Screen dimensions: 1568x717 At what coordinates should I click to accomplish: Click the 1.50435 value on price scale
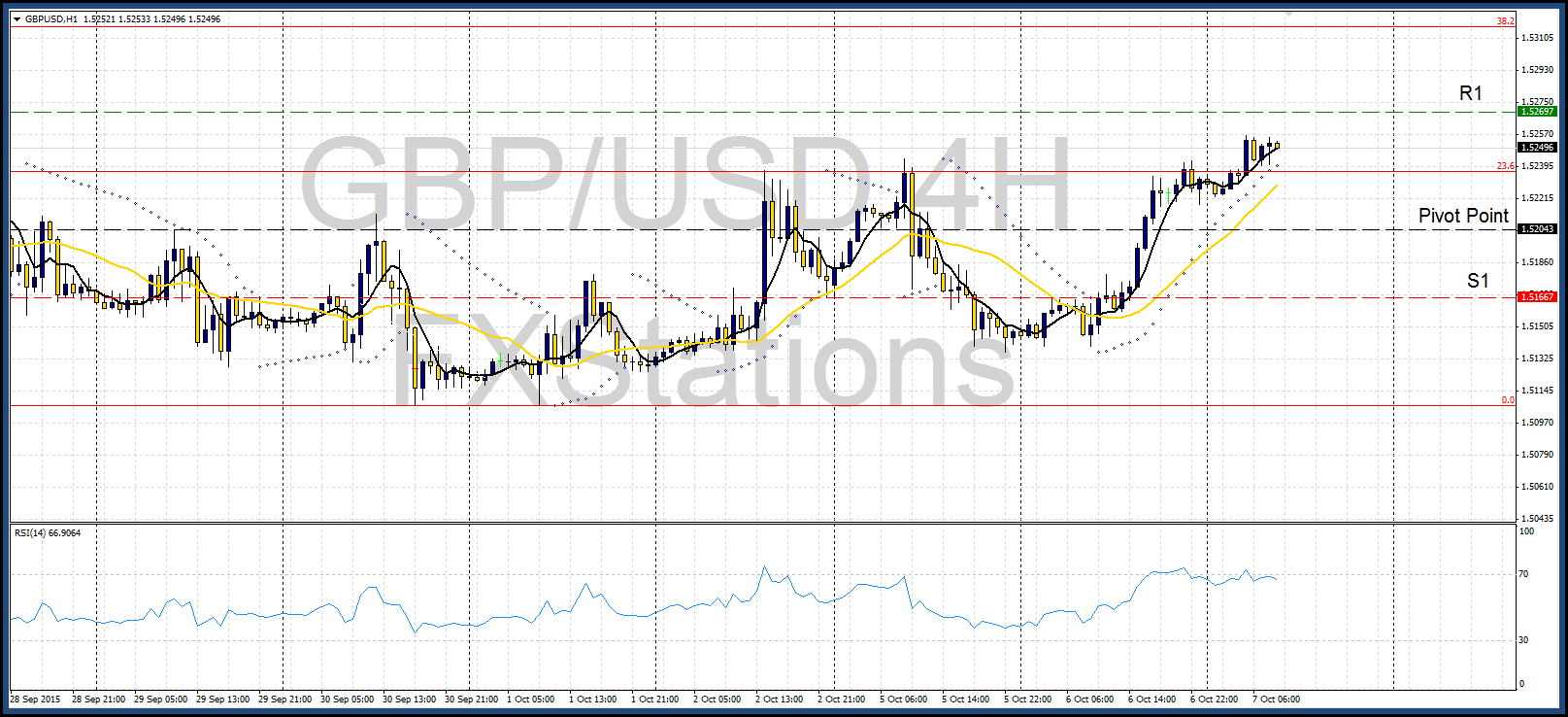click(1537, 519)
